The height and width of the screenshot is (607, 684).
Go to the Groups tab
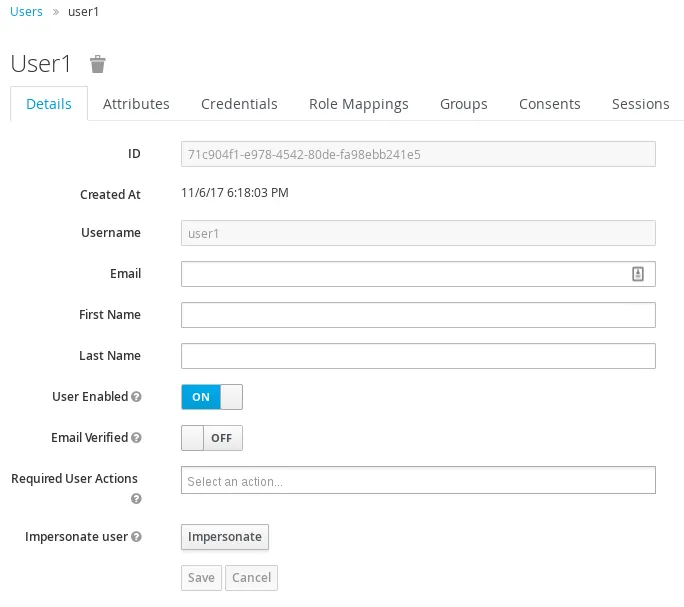coord(464,104)
